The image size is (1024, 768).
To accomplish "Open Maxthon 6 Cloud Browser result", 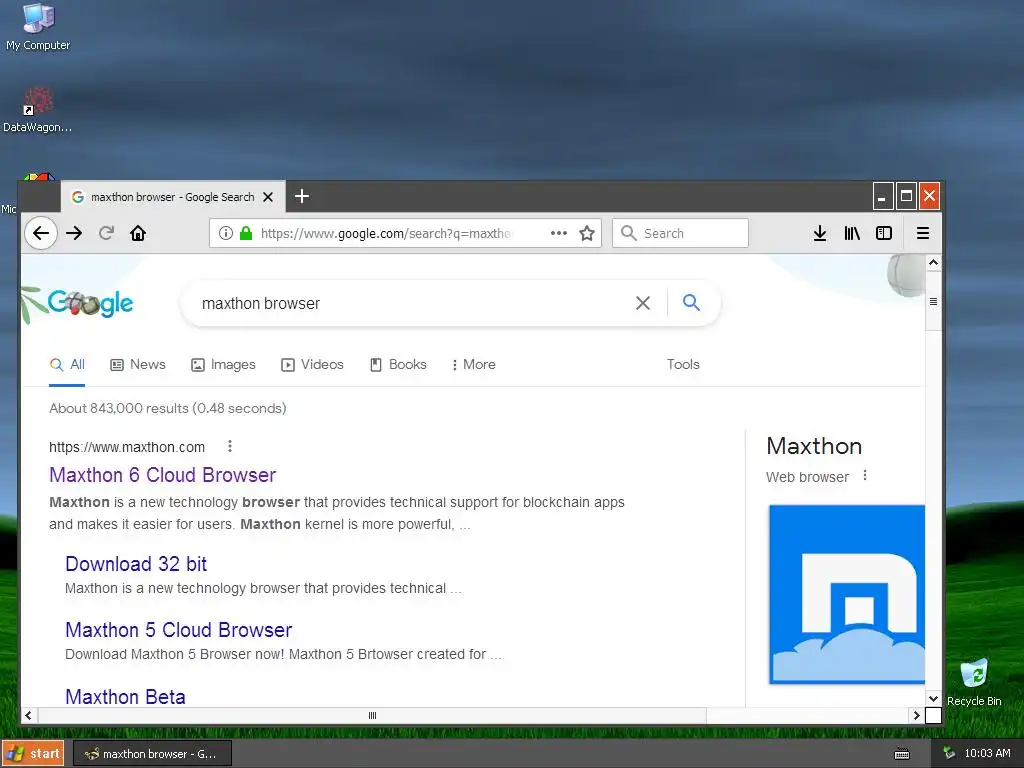I will click(163, 475).
